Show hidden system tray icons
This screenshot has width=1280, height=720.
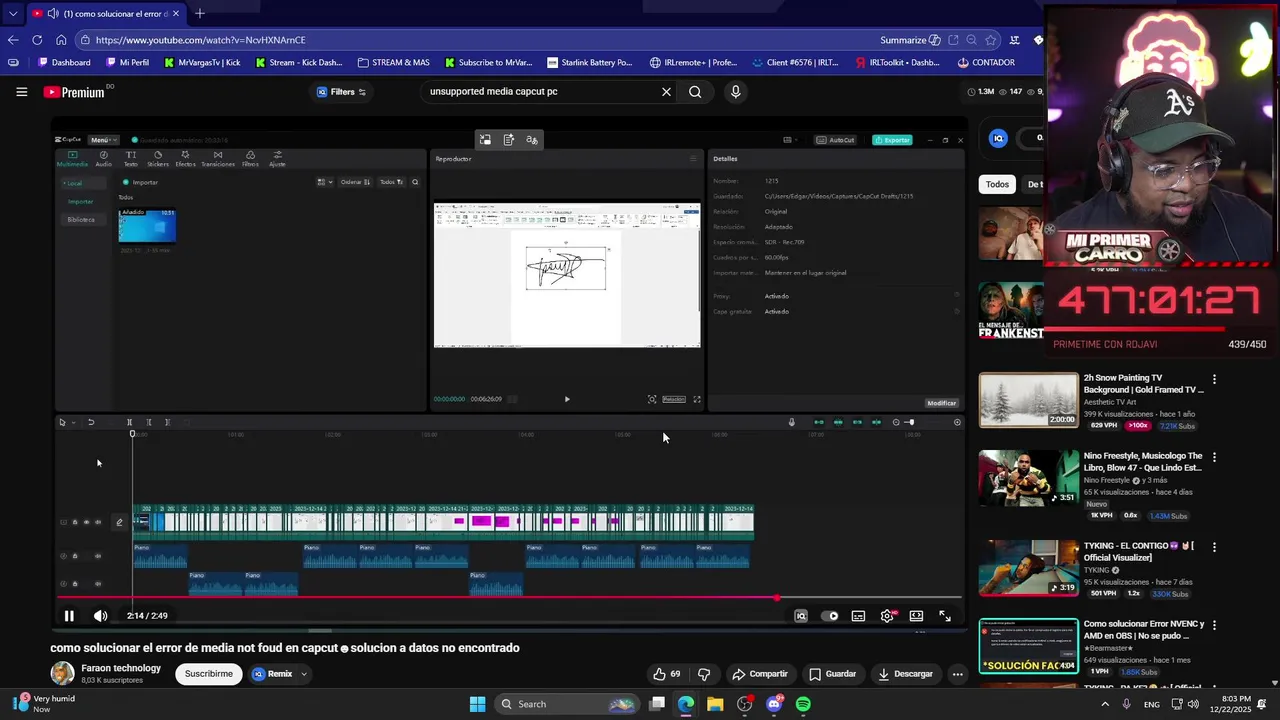[1105, 704]
